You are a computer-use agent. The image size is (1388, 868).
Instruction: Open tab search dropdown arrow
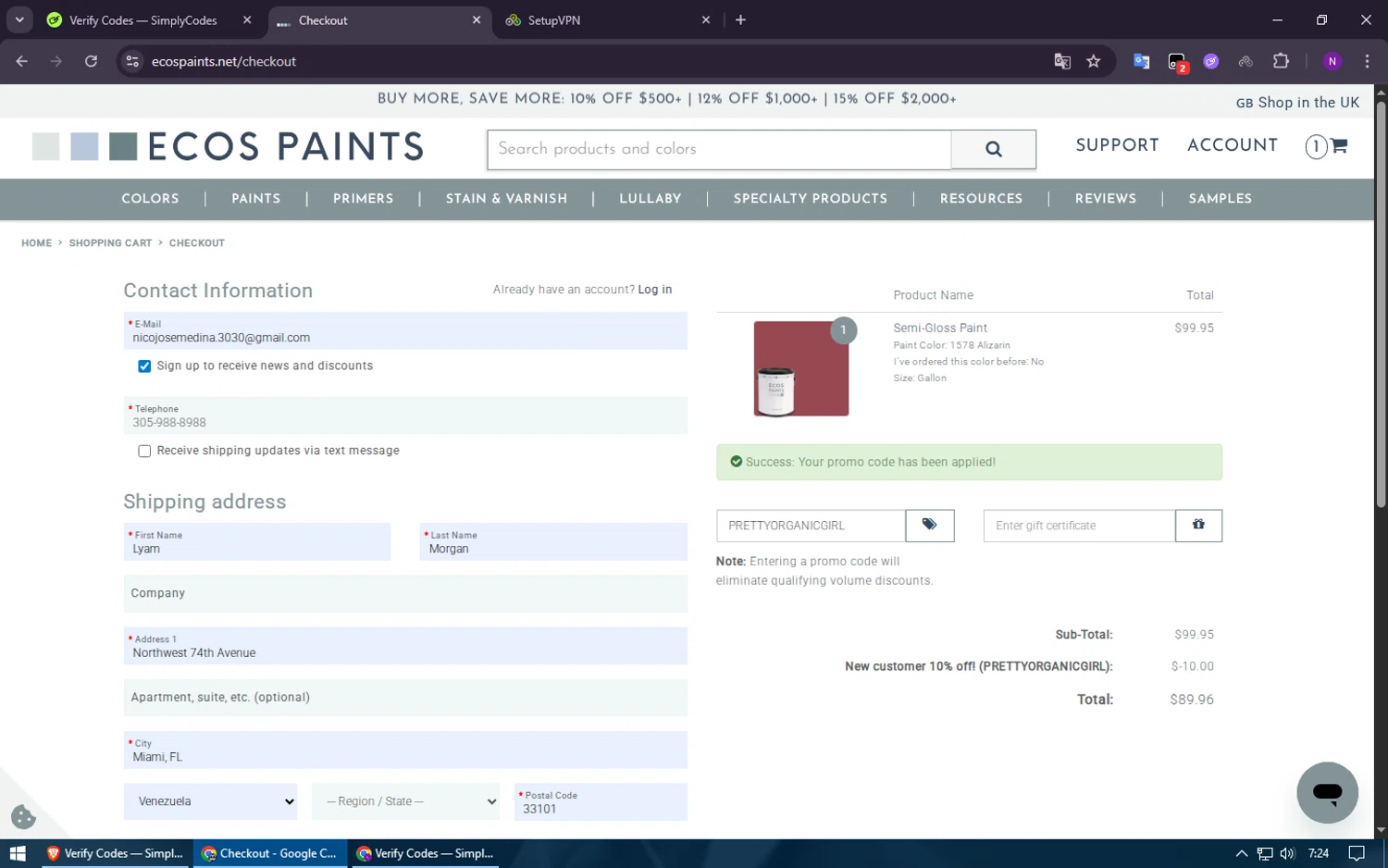click(x=19, y=19)
